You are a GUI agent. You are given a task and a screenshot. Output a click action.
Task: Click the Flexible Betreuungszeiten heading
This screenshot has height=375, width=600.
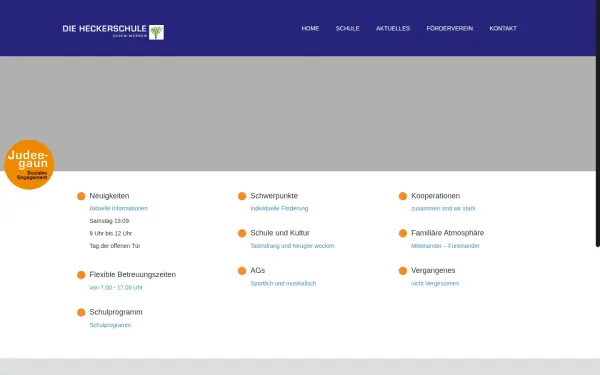click(x=132, y=275)
